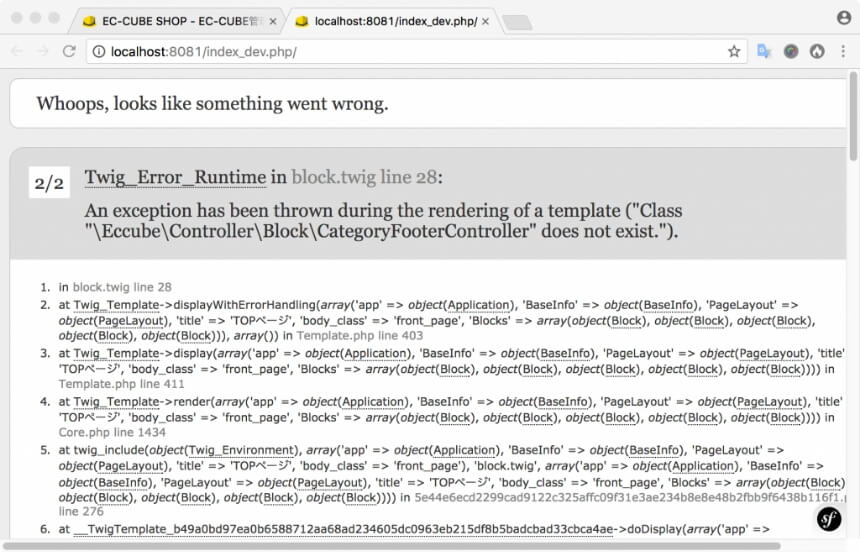Bookmark this page with the star icon
Viewport: 860px width, 552px height.
734,52
